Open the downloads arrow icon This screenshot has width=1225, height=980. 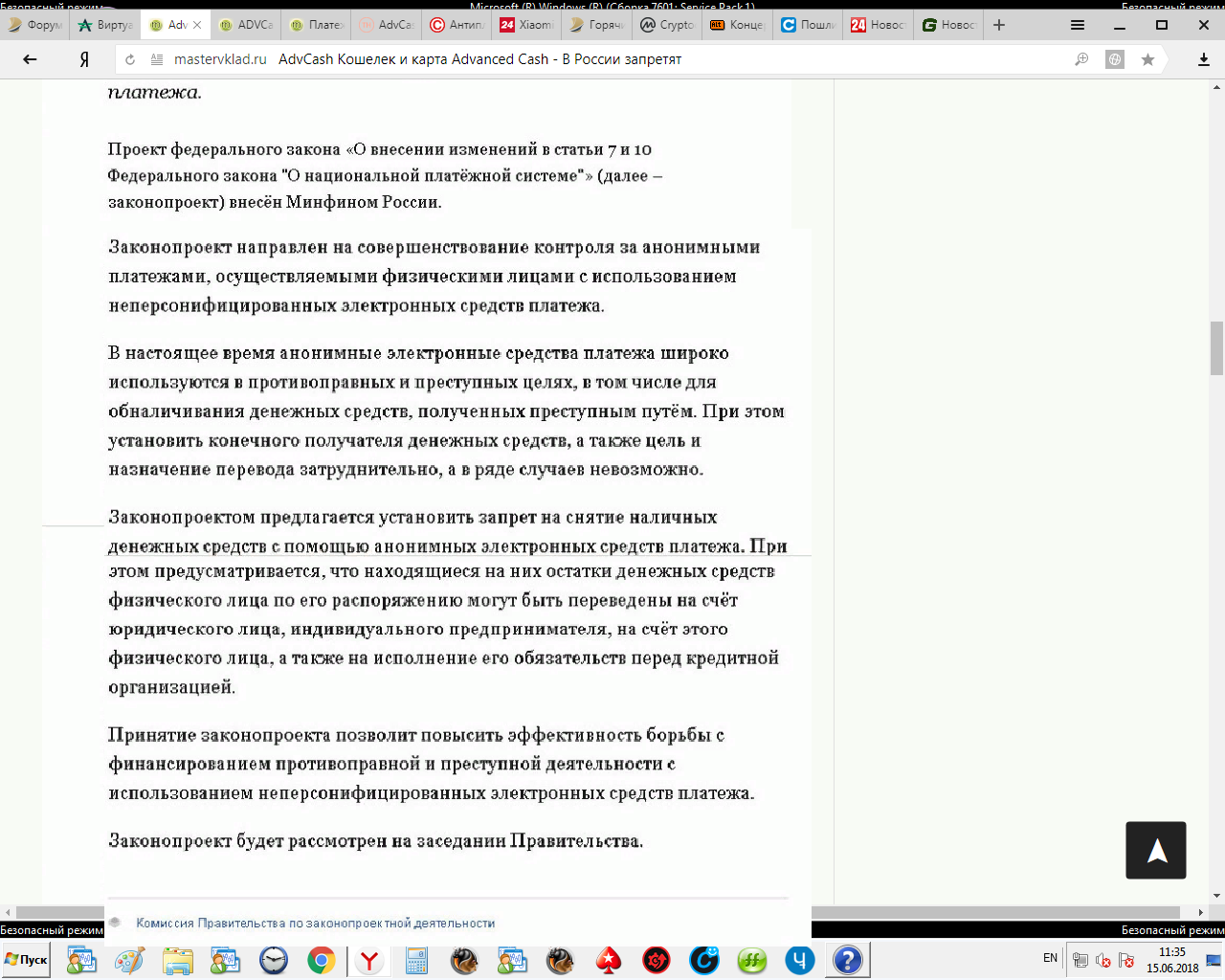pos(1203,59)
